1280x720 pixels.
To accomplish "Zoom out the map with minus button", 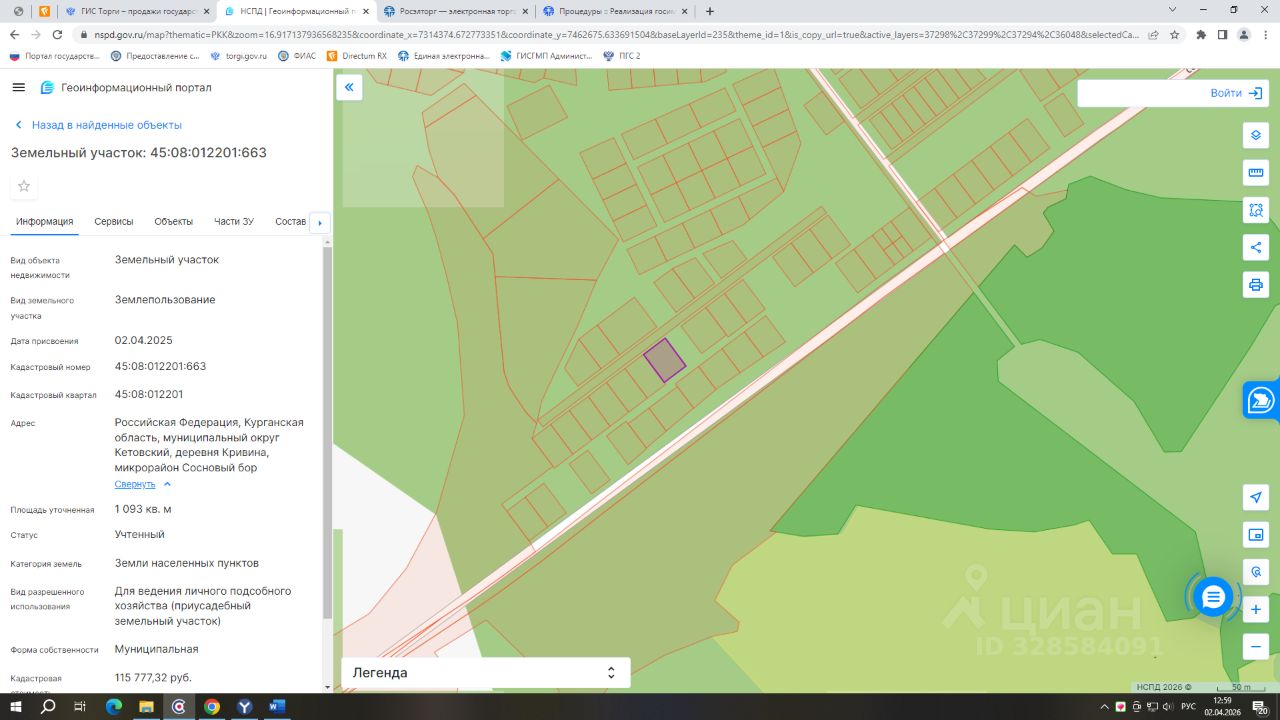I will 1256,646.
